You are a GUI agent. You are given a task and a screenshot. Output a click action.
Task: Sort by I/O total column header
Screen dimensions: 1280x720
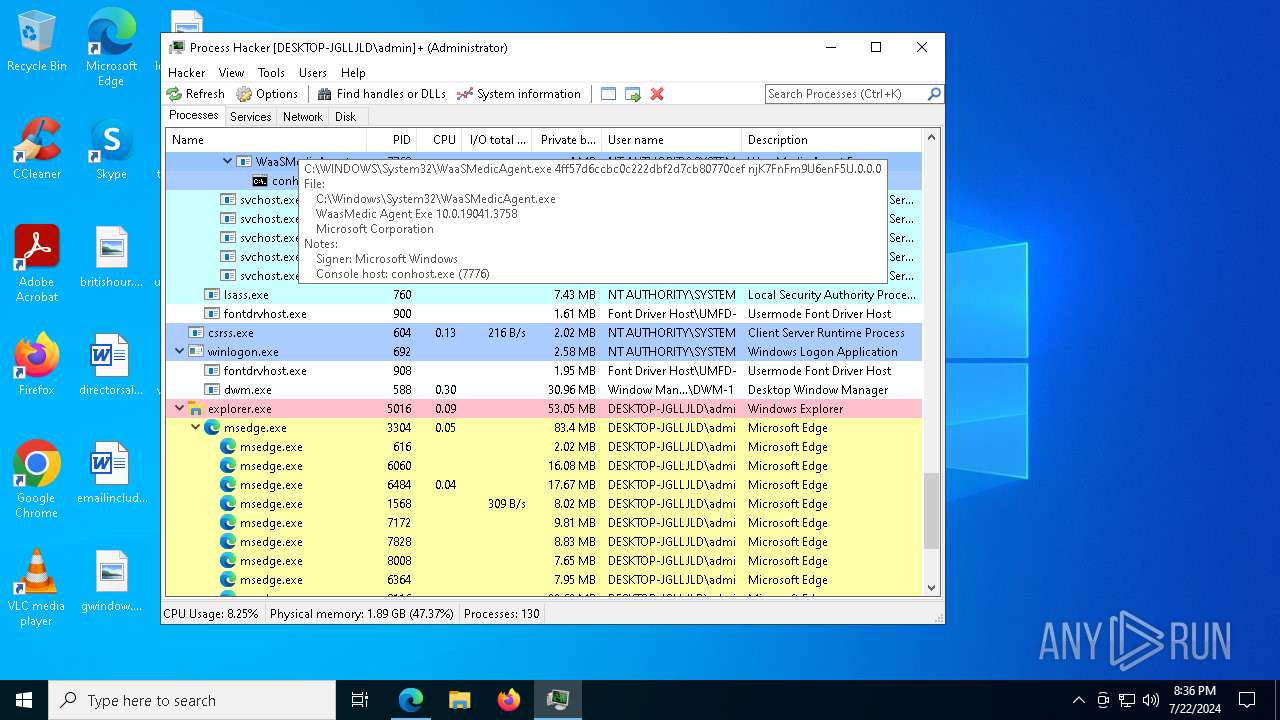point(496,140)
